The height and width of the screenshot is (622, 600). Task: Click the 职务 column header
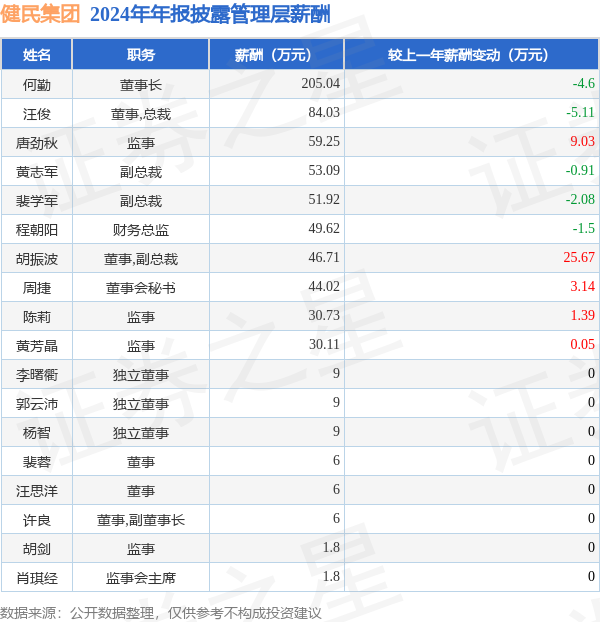pyautogui.click(x=141, y=54)
